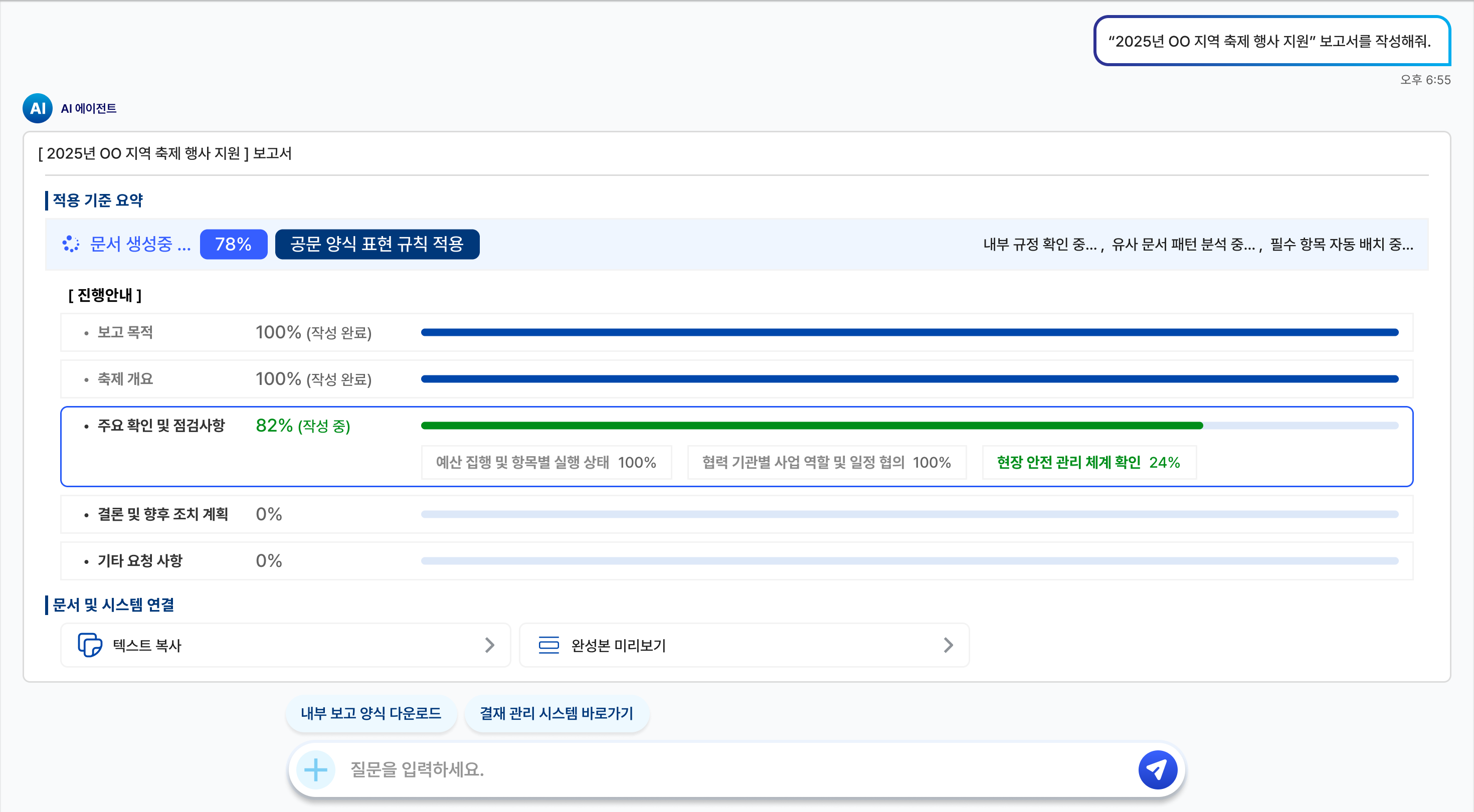
Task: Click the 축제 개요 row label
Action: point(125,379)
